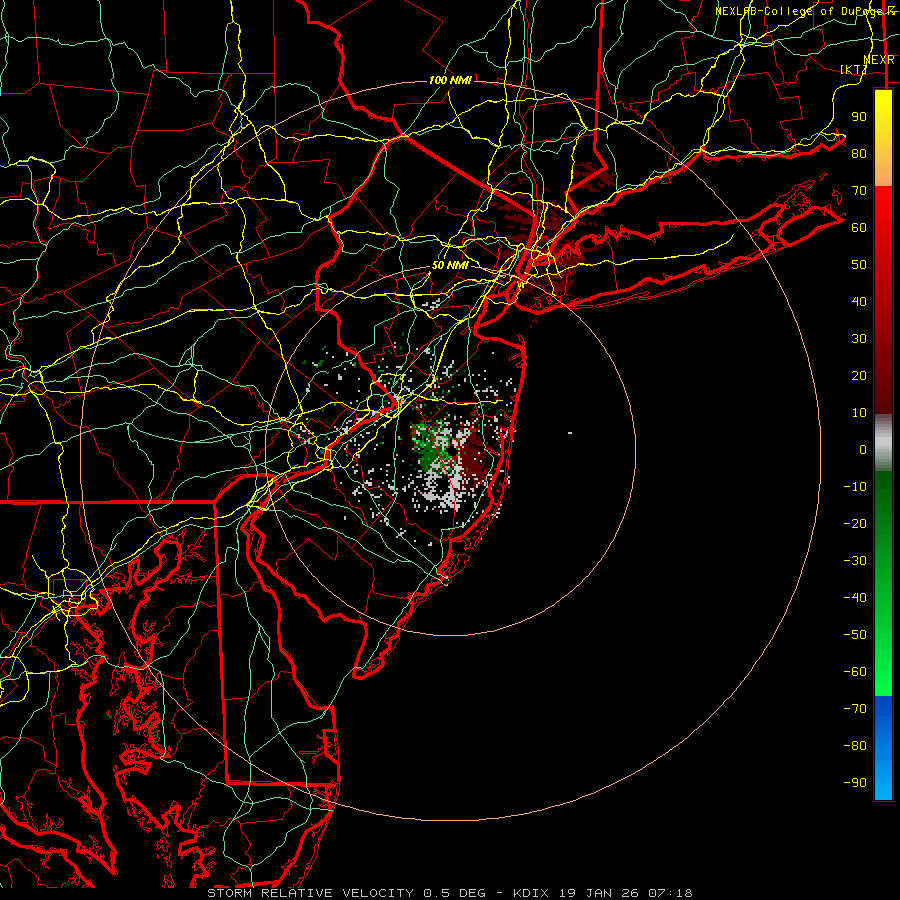This screenshot has width=900, height=900.
Task: Click the -10 value on velocity scale
Action: point(855,487)
